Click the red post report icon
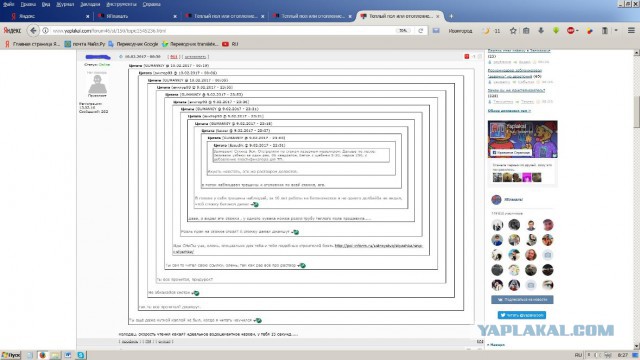Viewport: 640px width, 360px height. tap(467, 56)
